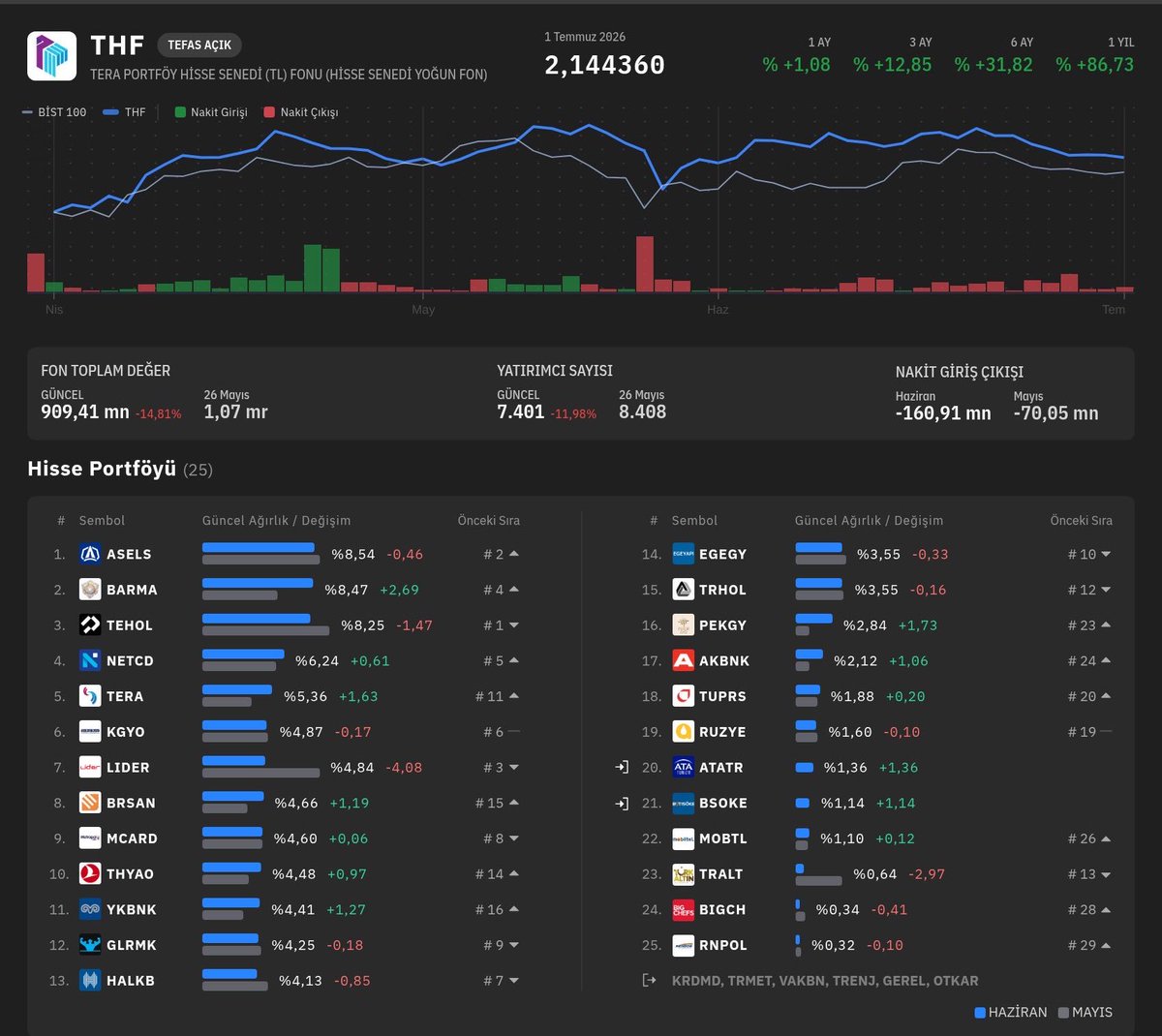Click the EGEGY company logo
Image resolution: width=1162 pixels, height=1036 pixels.
[x=684, y=554]
